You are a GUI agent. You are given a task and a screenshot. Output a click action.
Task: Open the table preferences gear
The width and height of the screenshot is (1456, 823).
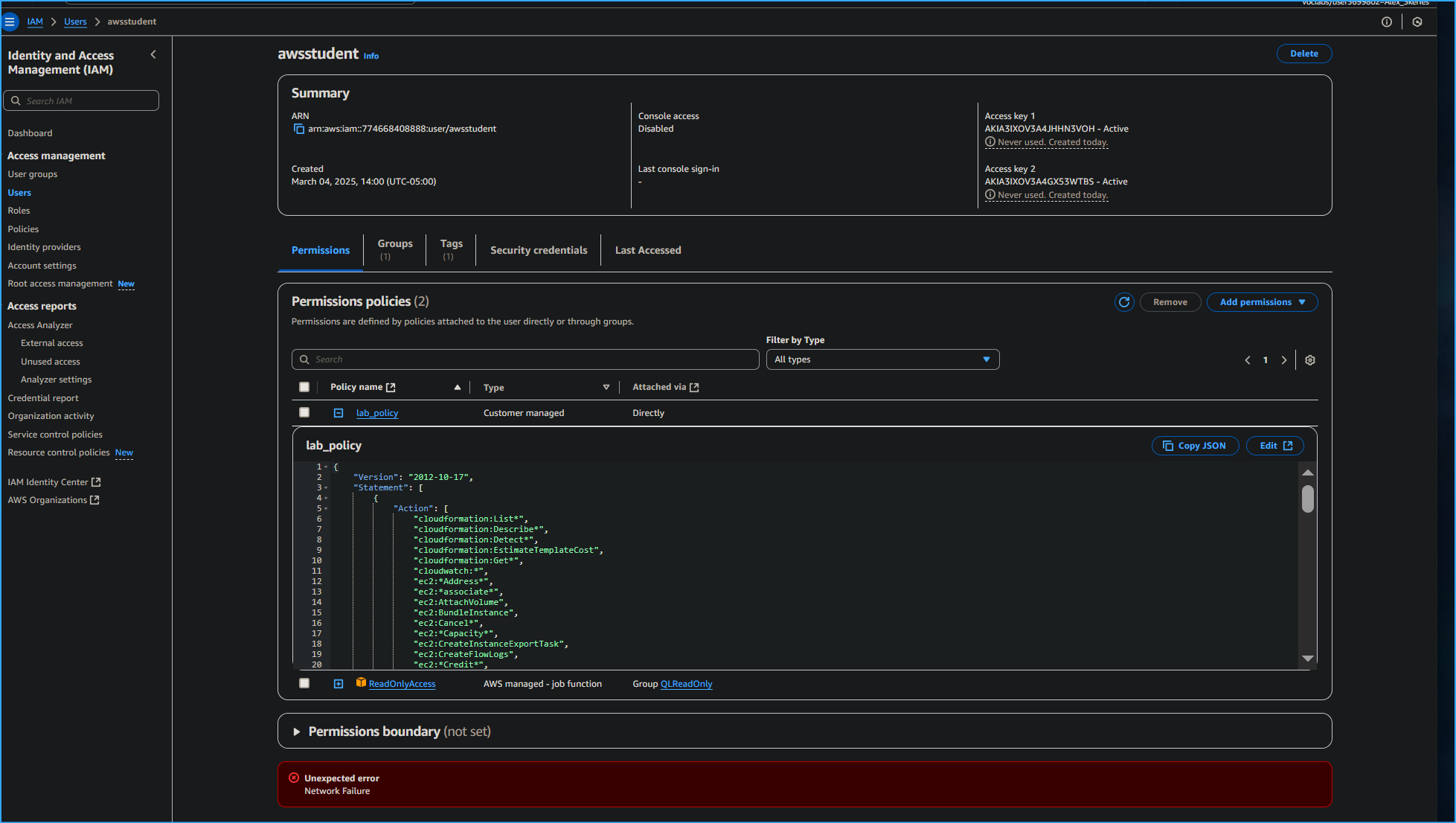[x=1309, y=359]
